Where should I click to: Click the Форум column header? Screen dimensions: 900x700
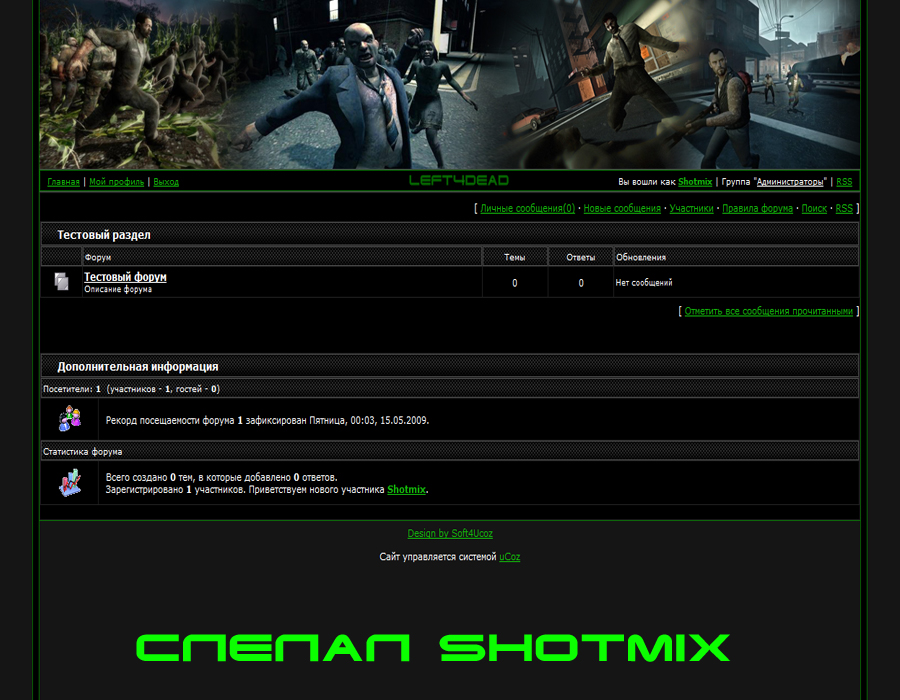click(282, 257)
